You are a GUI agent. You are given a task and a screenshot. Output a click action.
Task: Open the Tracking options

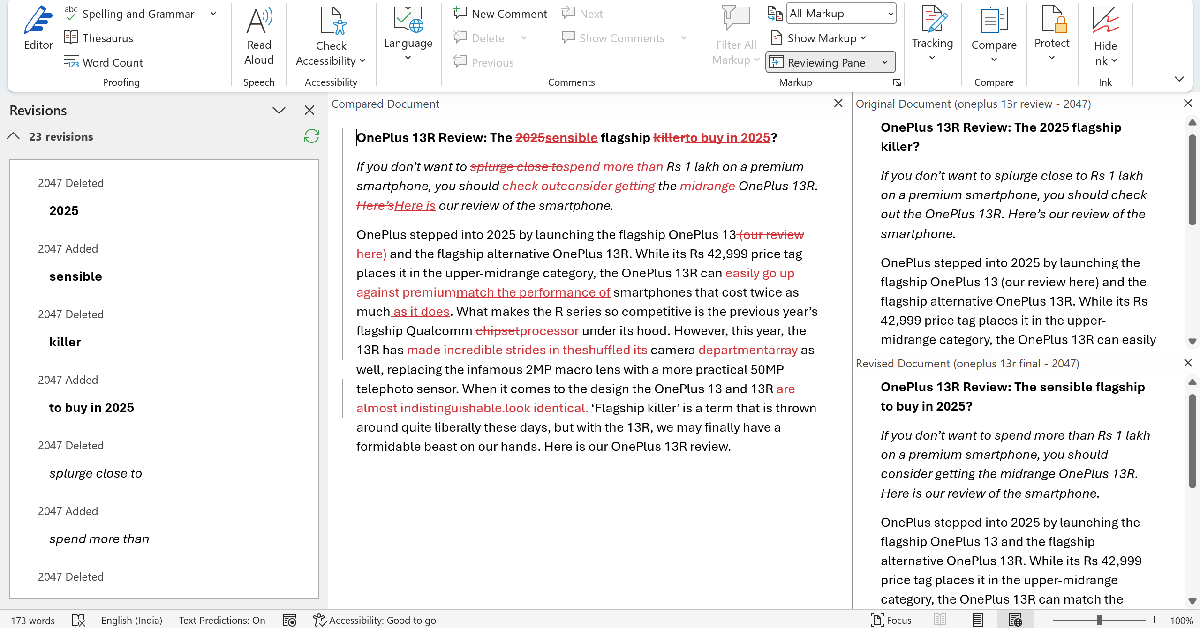(932, 36)
